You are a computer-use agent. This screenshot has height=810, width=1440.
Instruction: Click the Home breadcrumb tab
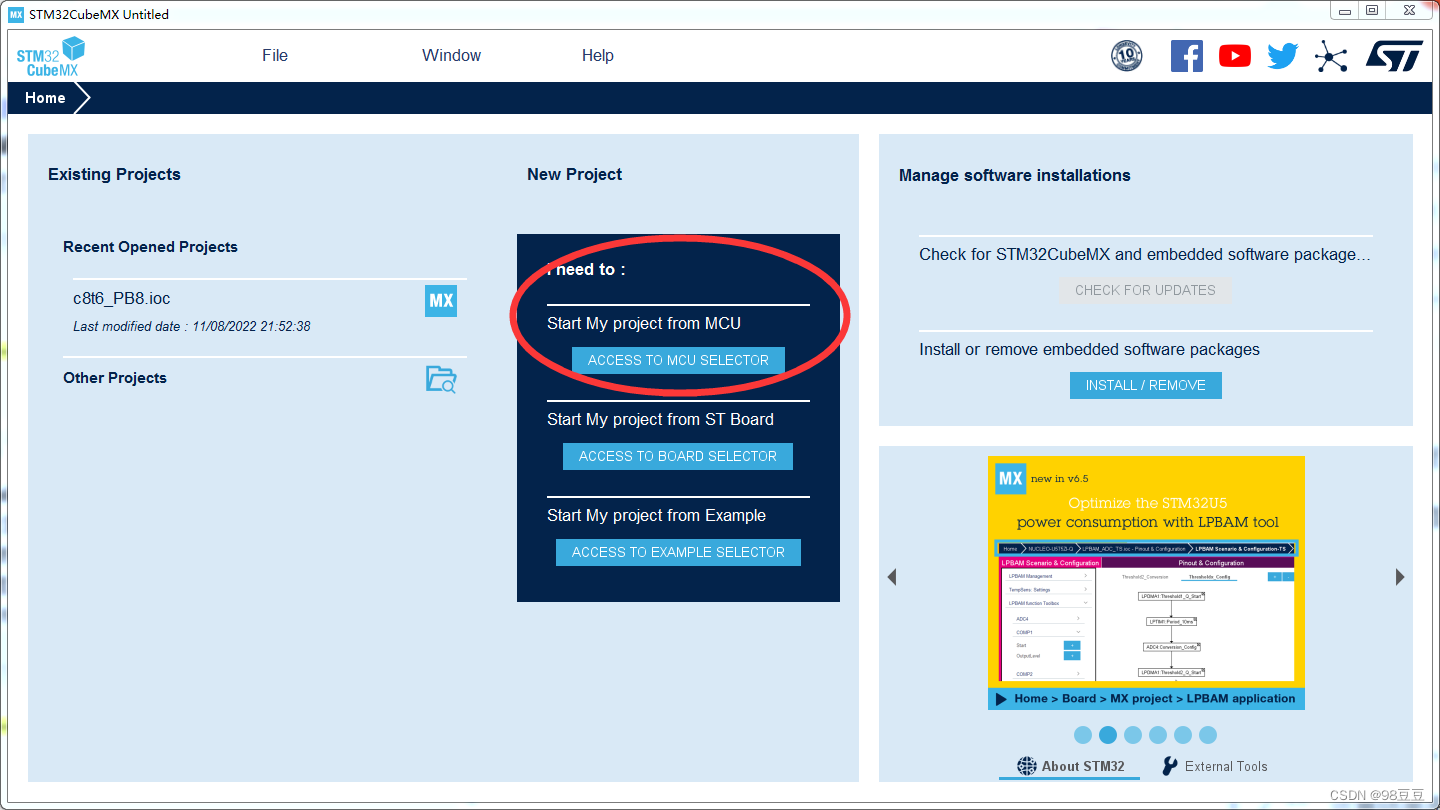pos(46,98)
